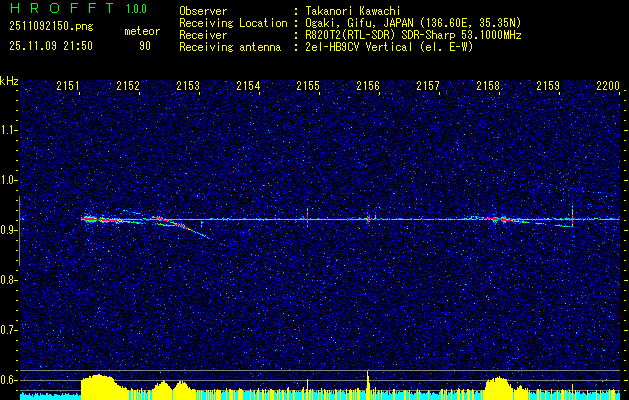This screenshot has height=400, width=629.
Task: Click the 2151 time axis label
Action: click(x=68, y=85)
